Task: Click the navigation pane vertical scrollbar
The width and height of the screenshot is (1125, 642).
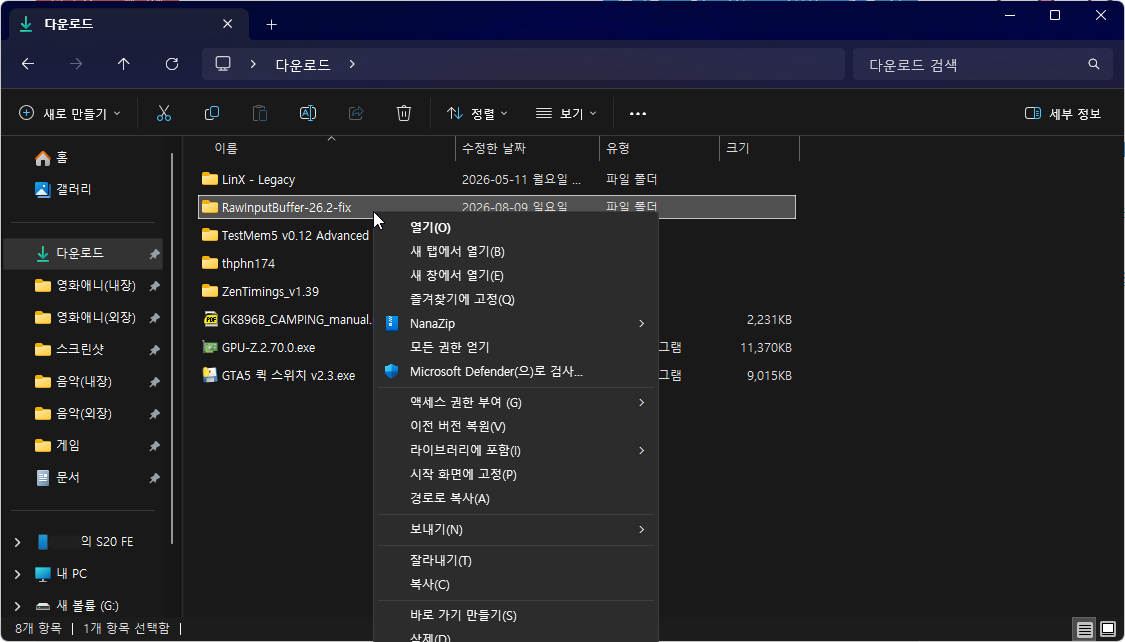Action: (x=172, y=348)
